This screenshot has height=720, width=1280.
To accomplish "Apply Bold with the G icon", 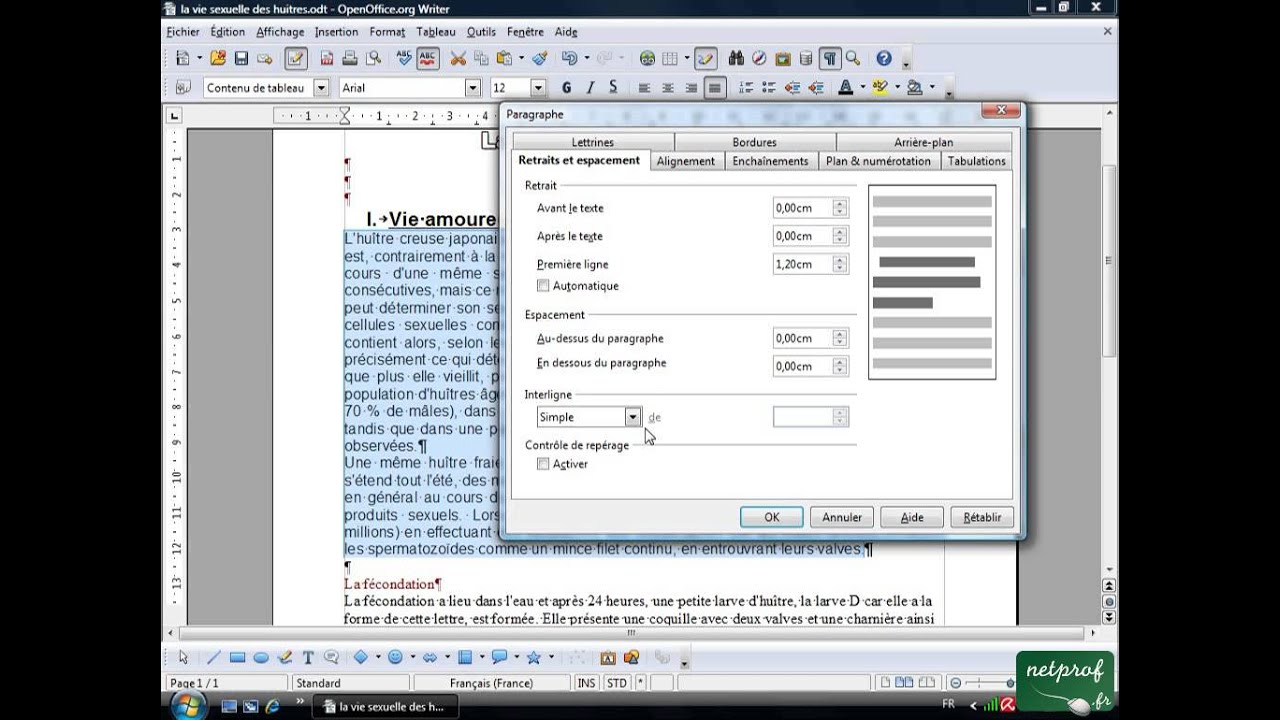I will [566, 88].
